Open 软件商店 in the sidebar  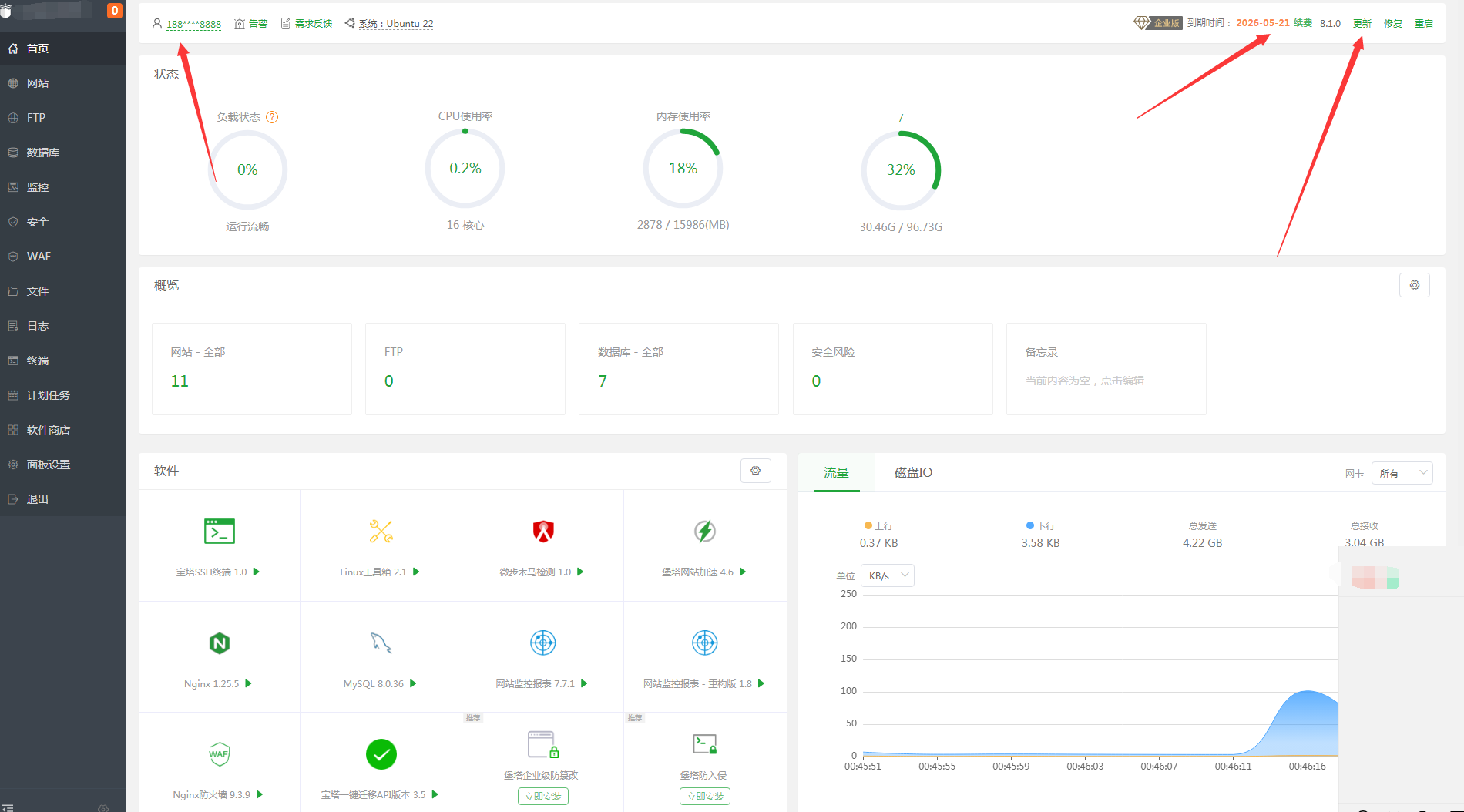coord(48,430)
